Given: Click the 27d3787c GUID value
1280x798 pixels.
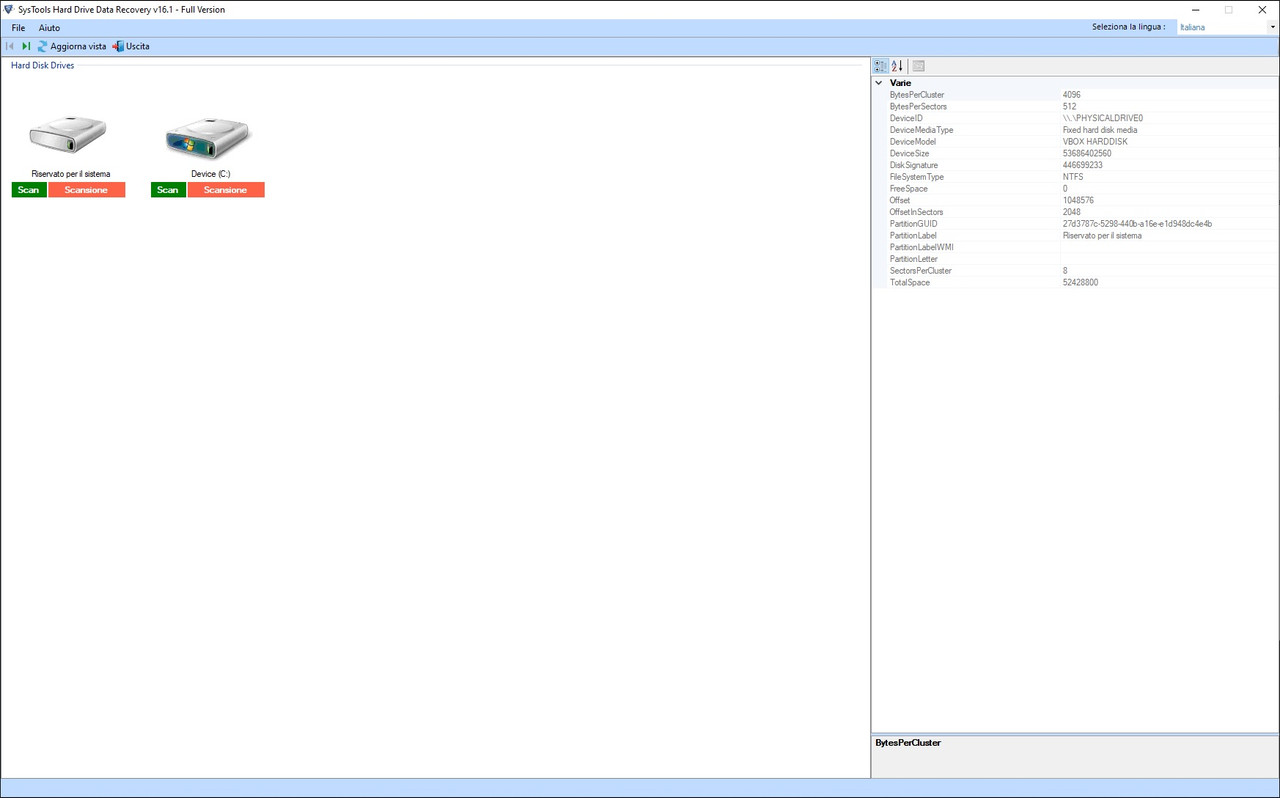Looking at the screenshot, I should click(1138, 224).
